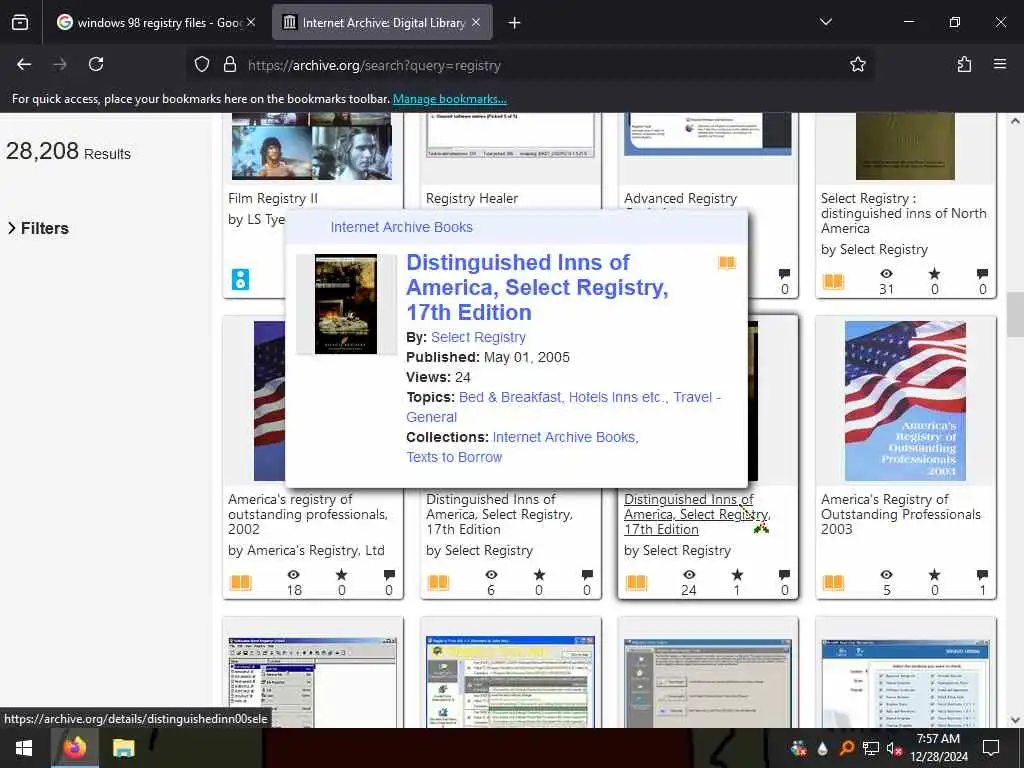Screen dimensions: 1024x768
Task: Toggle the muted speaker tray icon
Action: 894,748
